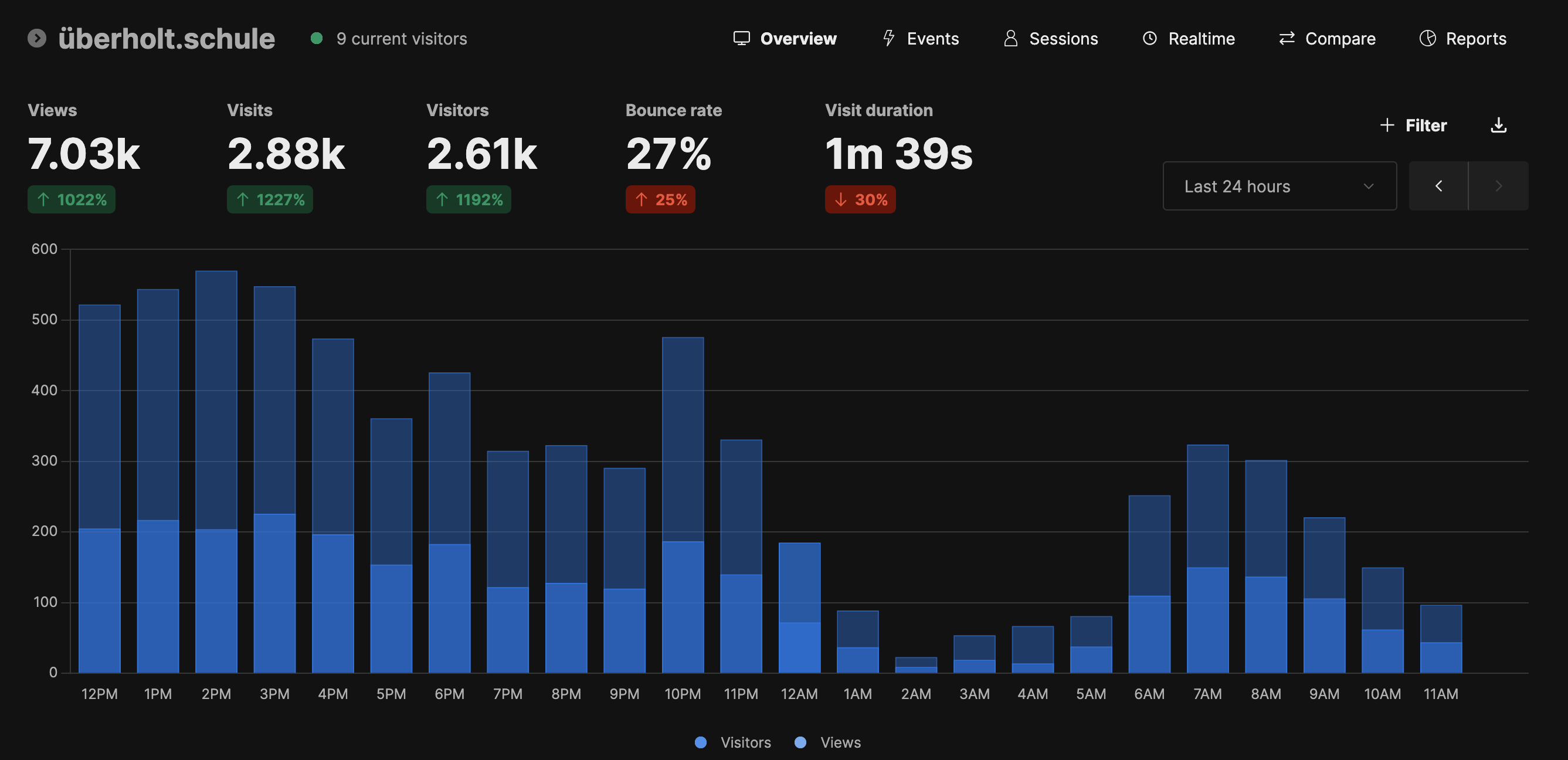The height and width of the screenshot is (760, 1568).
Task: Click the download data icon
Action: [x=1498, y=125]
